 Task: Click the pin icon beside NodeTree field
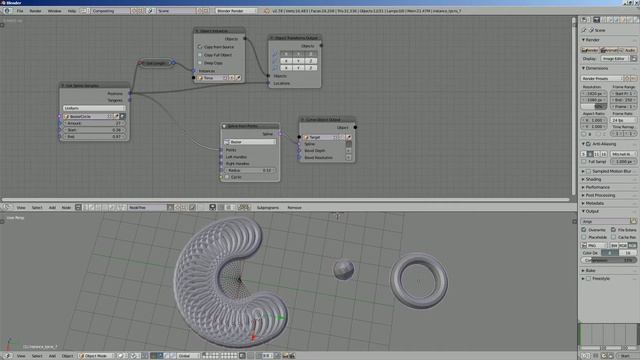tap(192, 208)
